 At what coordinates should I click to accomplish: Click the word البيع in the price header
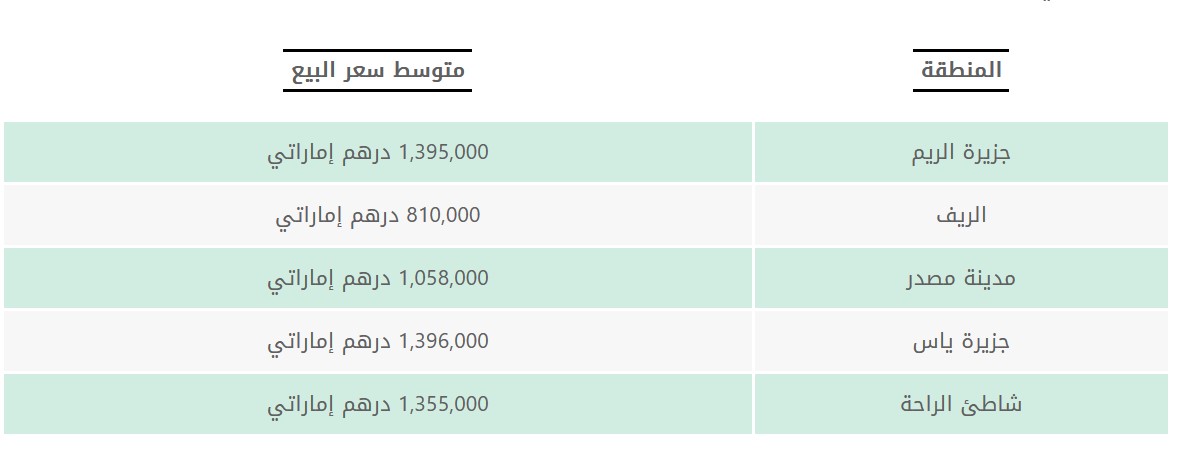tap(318, 70)
